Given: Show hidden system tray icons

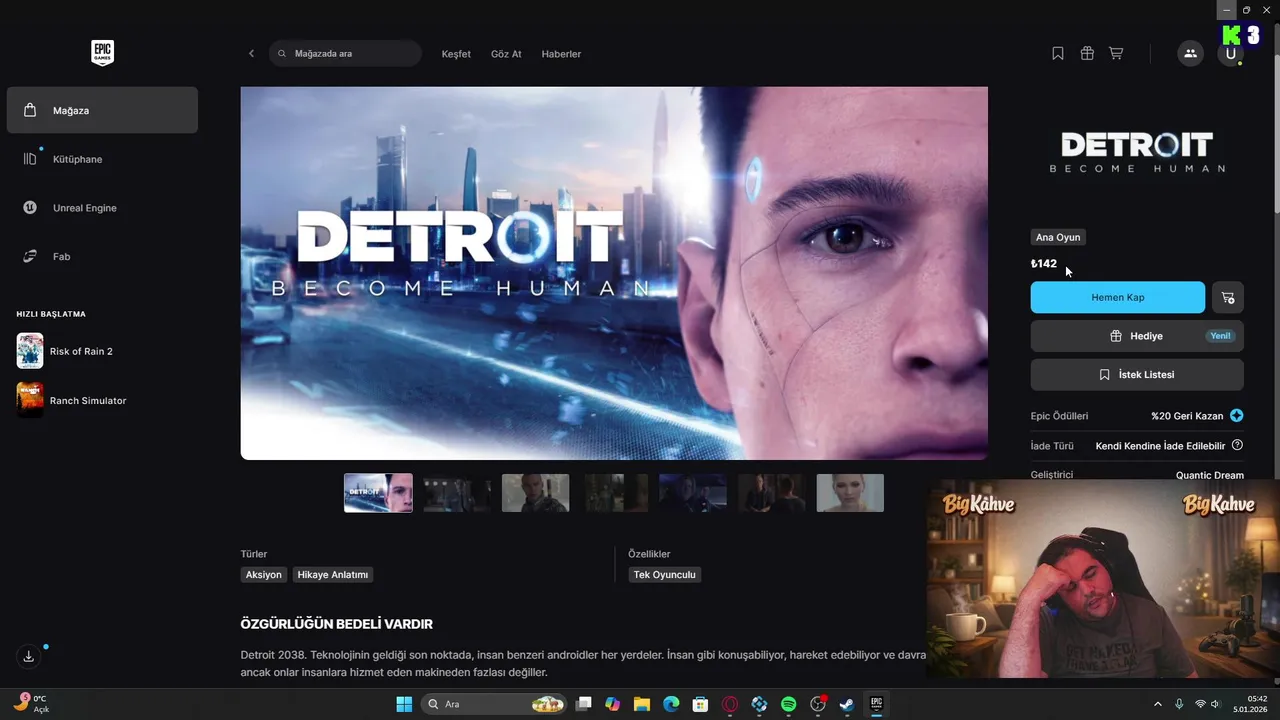Looking at the screenshot, I should pos(1158,704).
